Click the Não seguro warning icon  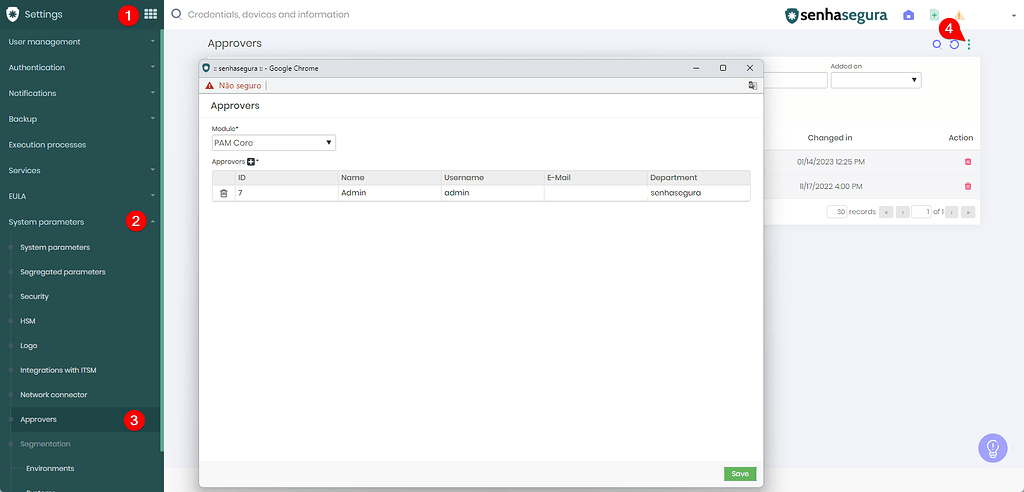pos(209,86)
